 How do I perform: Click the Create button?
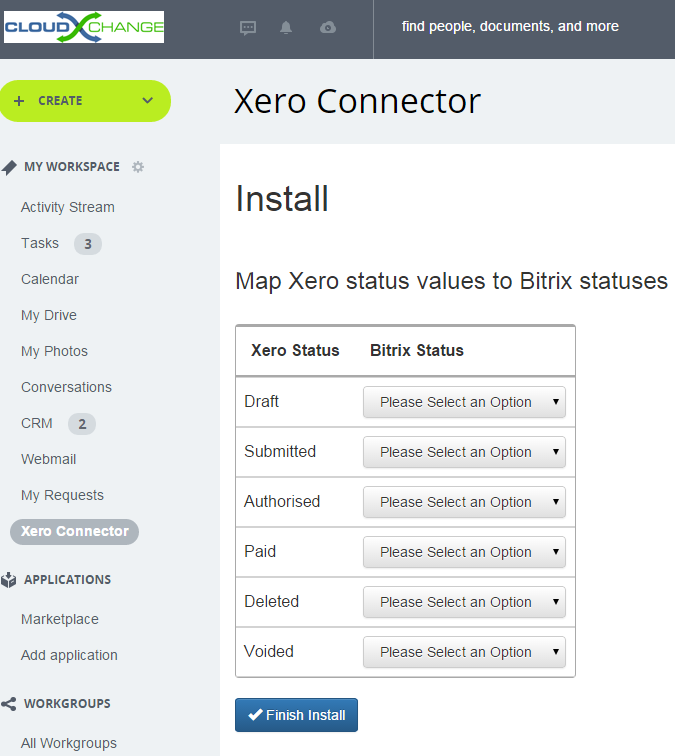(85, 101)
